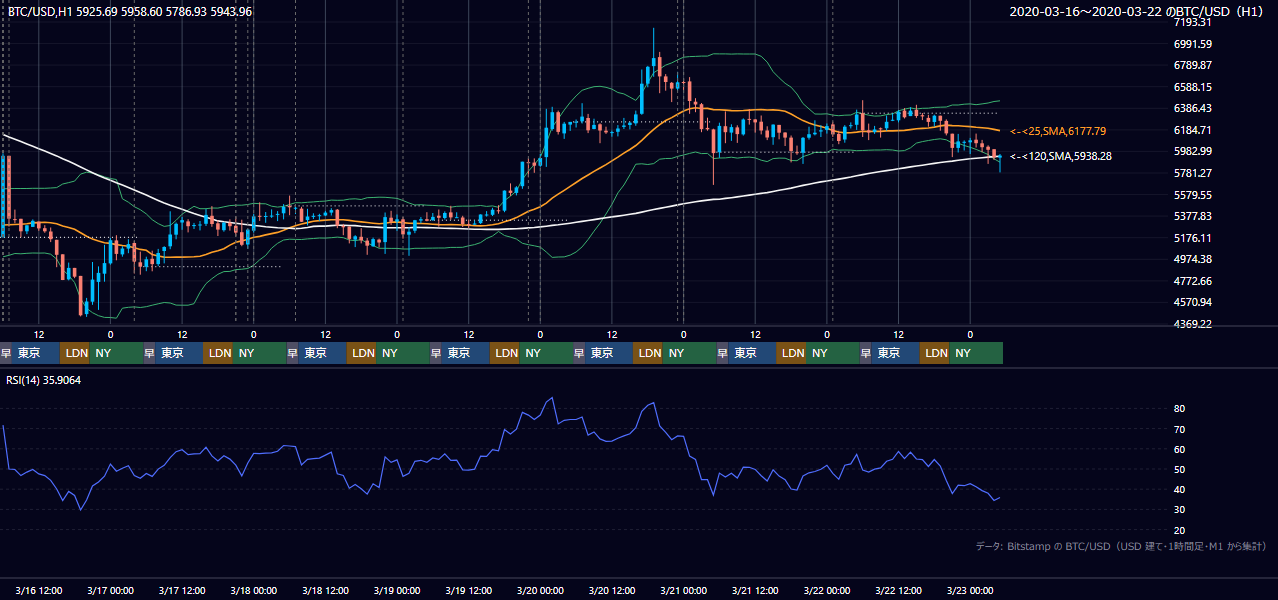Select price level 5176.11 on axis

pos(1192,238)
